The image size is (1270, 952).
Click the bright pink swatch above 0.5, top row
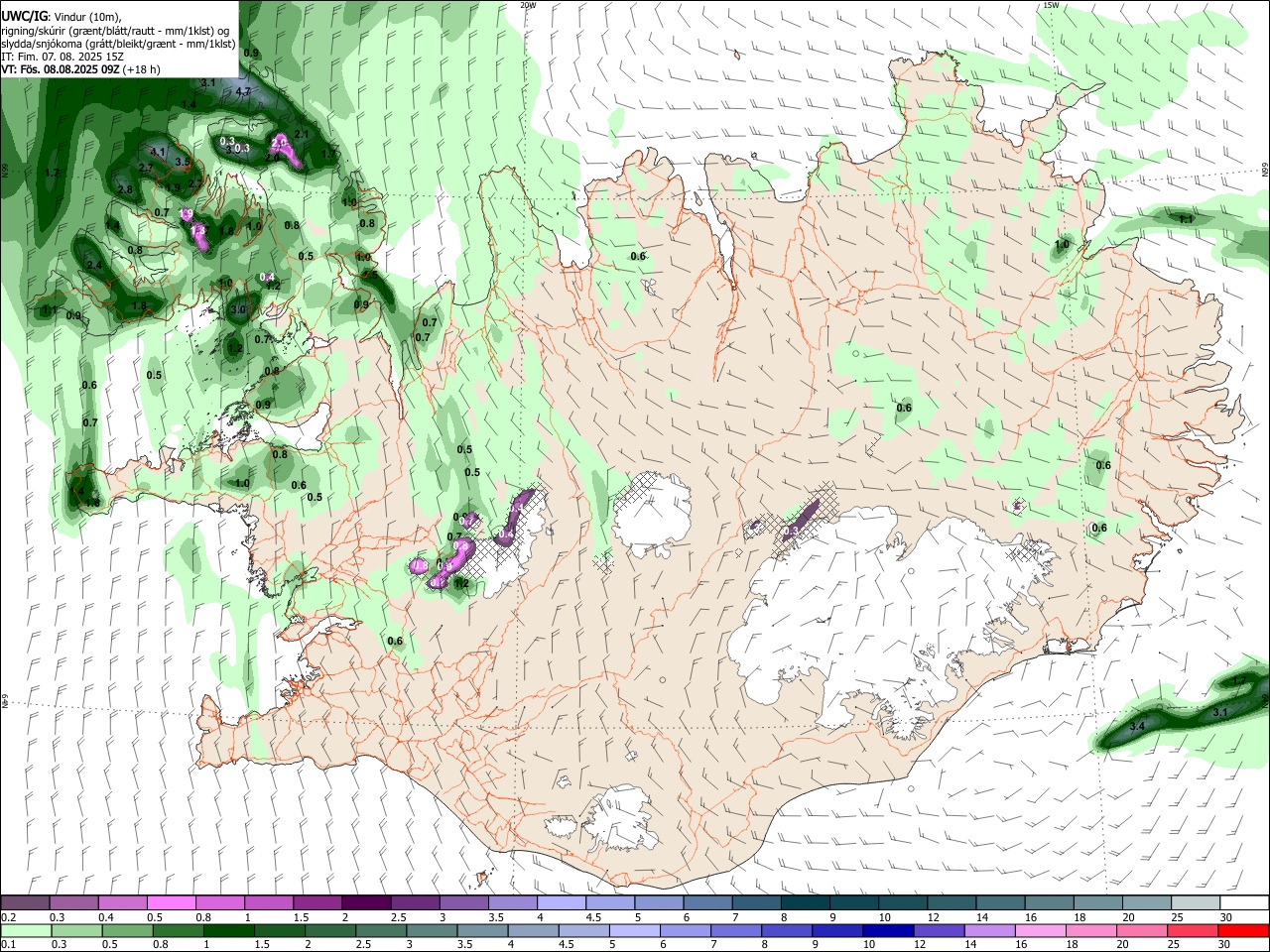pos(172,903)
